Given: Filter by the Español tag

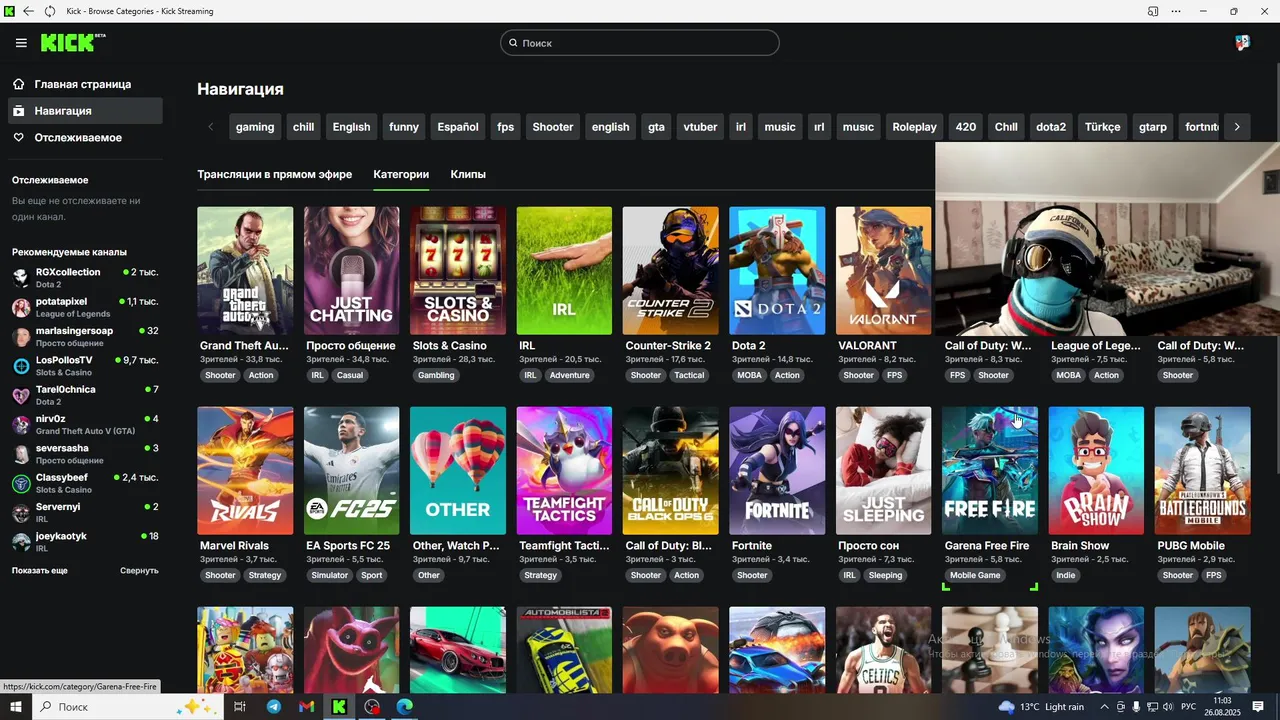Looking at the screenshot, I should pyautogui.click(x=458, y=127).
